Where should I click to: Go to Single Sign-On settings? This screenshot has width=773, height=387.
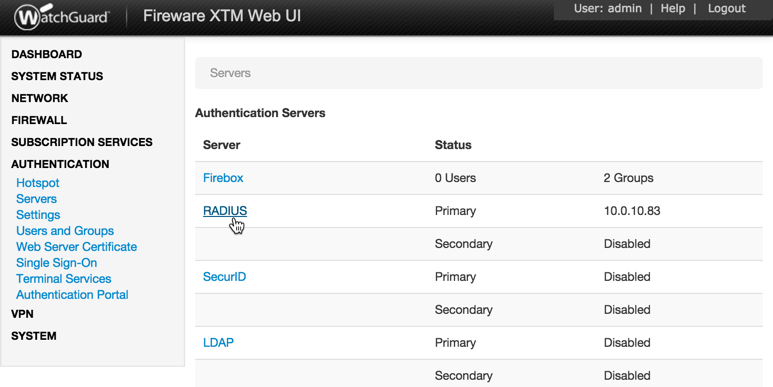pos(57,263)
